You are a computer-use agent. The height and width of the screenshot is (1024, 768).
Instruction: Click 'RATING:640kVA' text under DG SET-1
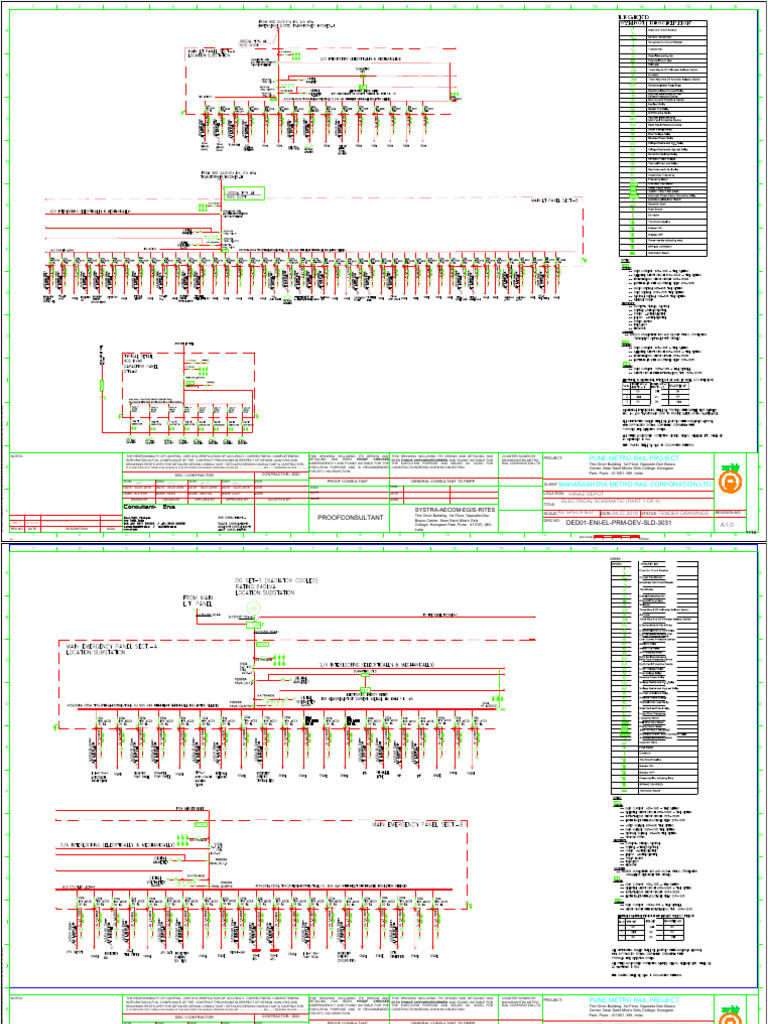pyautogui.click(x=257, y=586)
